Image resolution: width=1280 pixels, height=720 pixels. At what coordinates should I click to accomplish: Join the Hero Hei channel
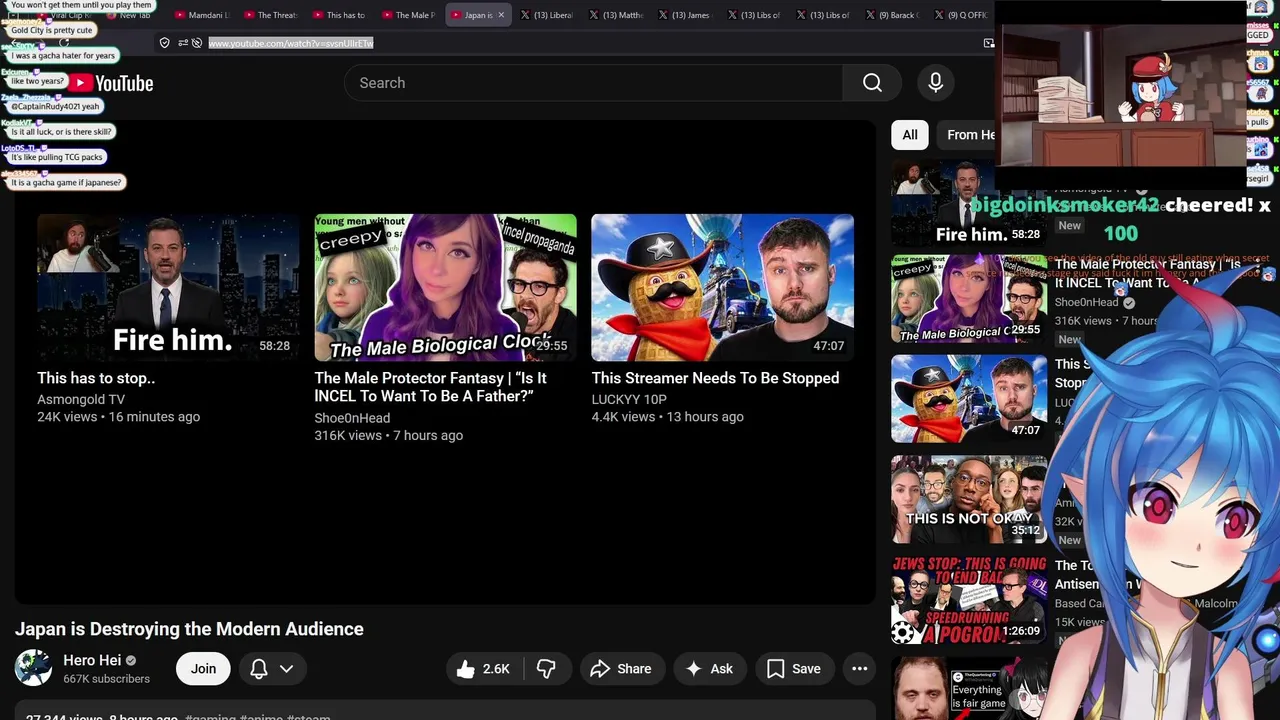(203, 669)
